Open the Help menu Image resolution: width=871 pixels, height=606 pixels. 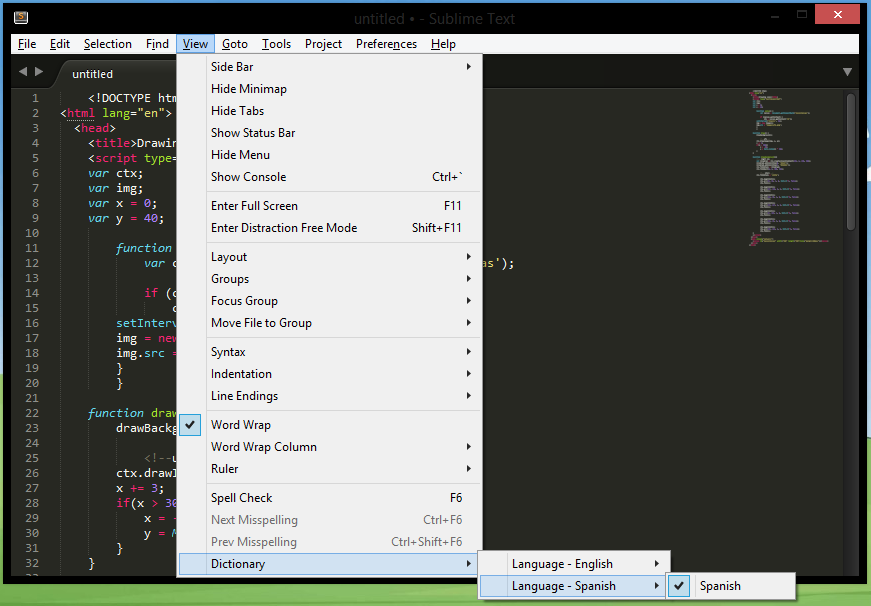[x=443, y=44]
